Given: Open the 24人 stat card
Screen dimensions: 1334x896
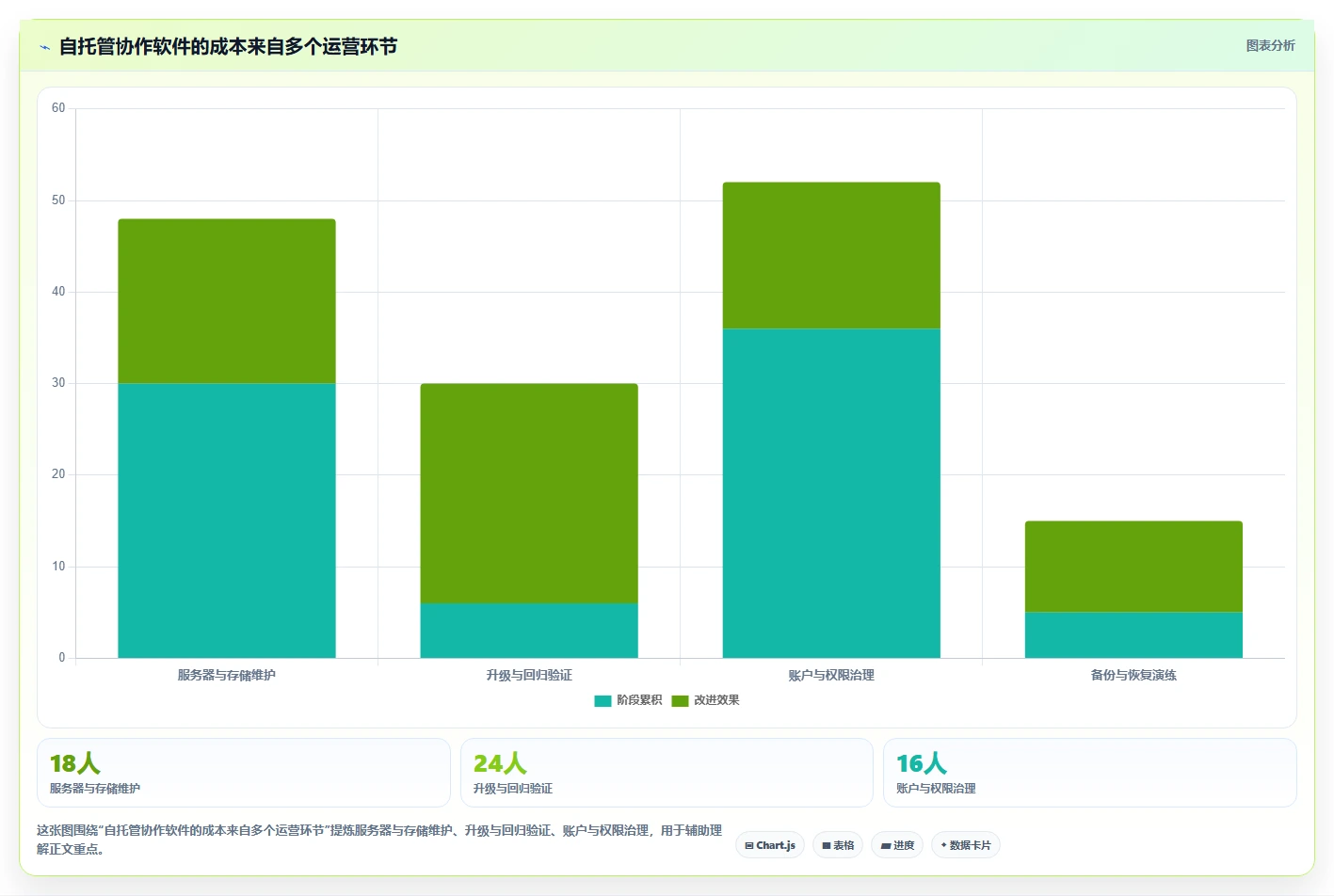Looking at the screenshot, I should (x=667, y=773).
